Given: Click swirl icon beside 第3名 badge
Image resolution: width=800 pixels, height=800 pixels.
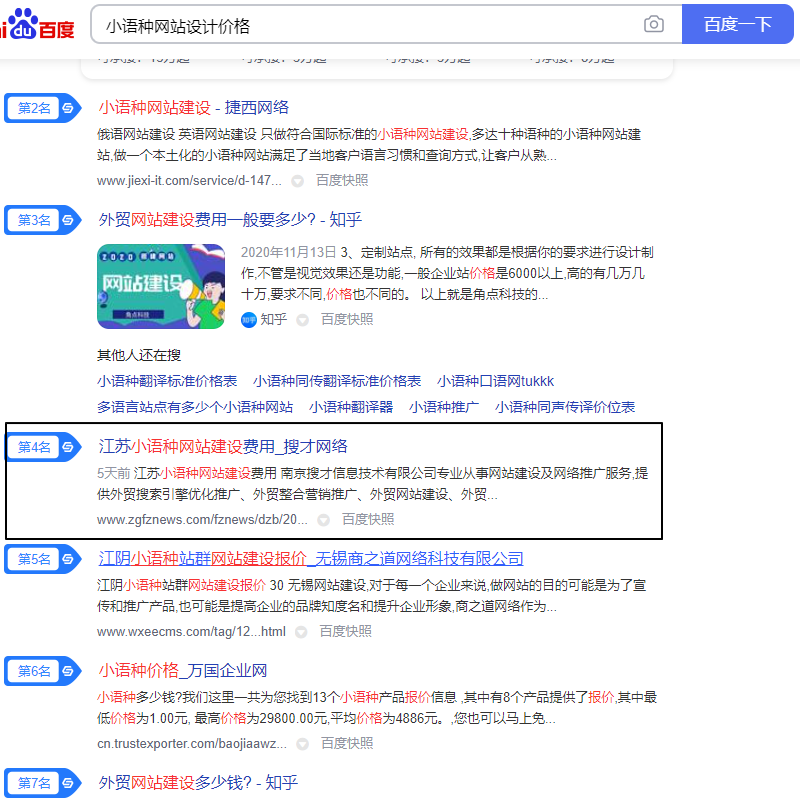Looking at the screenshot, I should pos(68,220).
